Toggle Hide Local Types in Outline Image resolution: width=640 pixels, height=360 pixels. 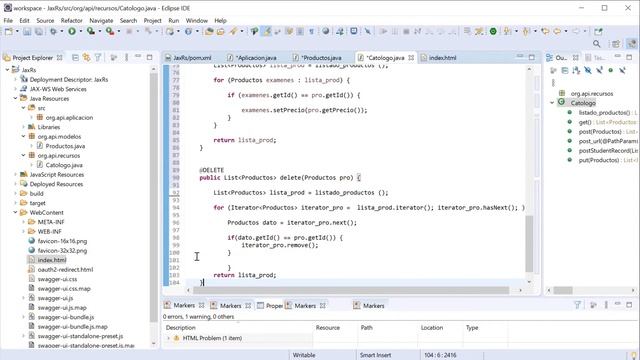pos(622,71)
